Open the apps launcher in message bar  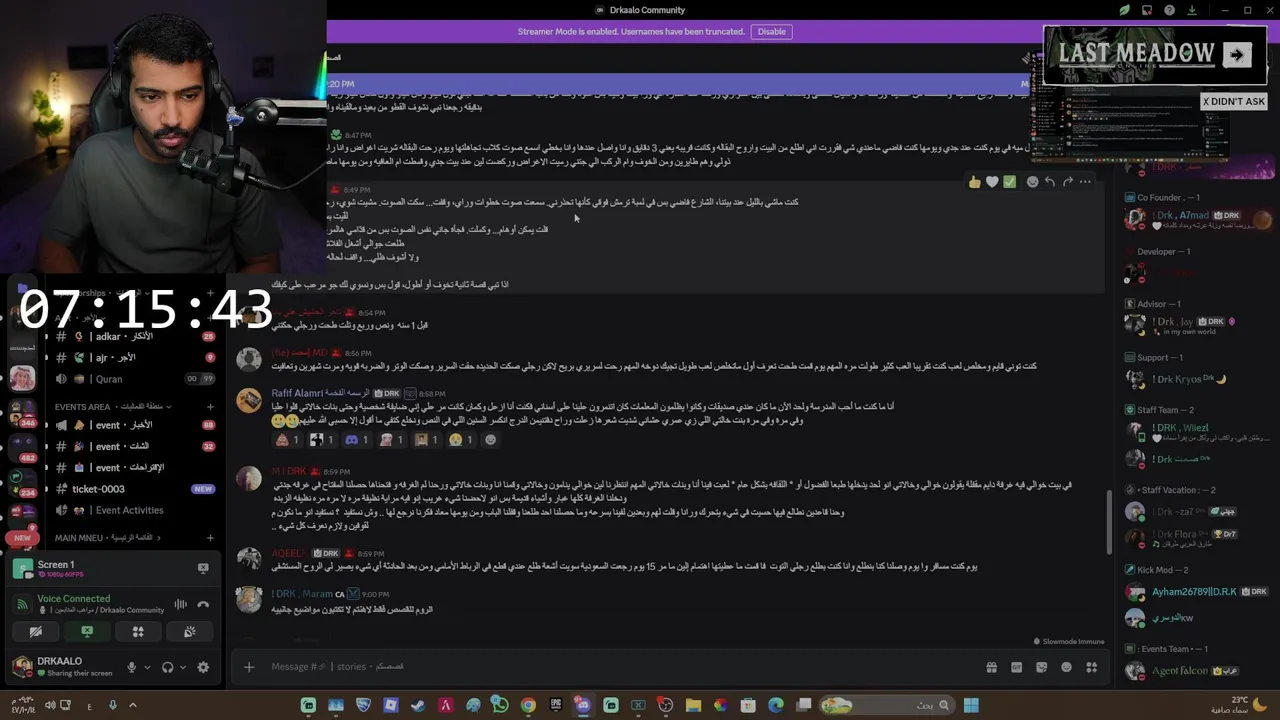(x=1091, y=667)
